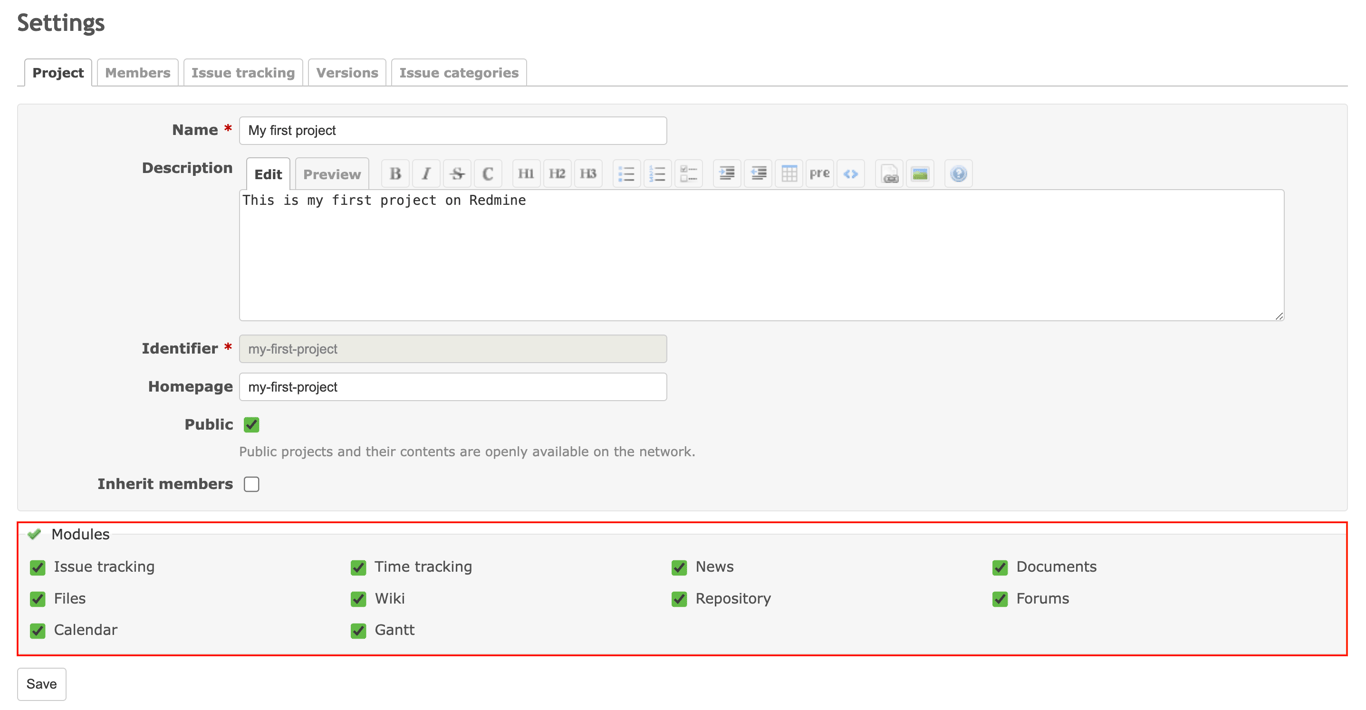Disable the Forums module
1366x710 pixels.
(x=1000, y=599)
